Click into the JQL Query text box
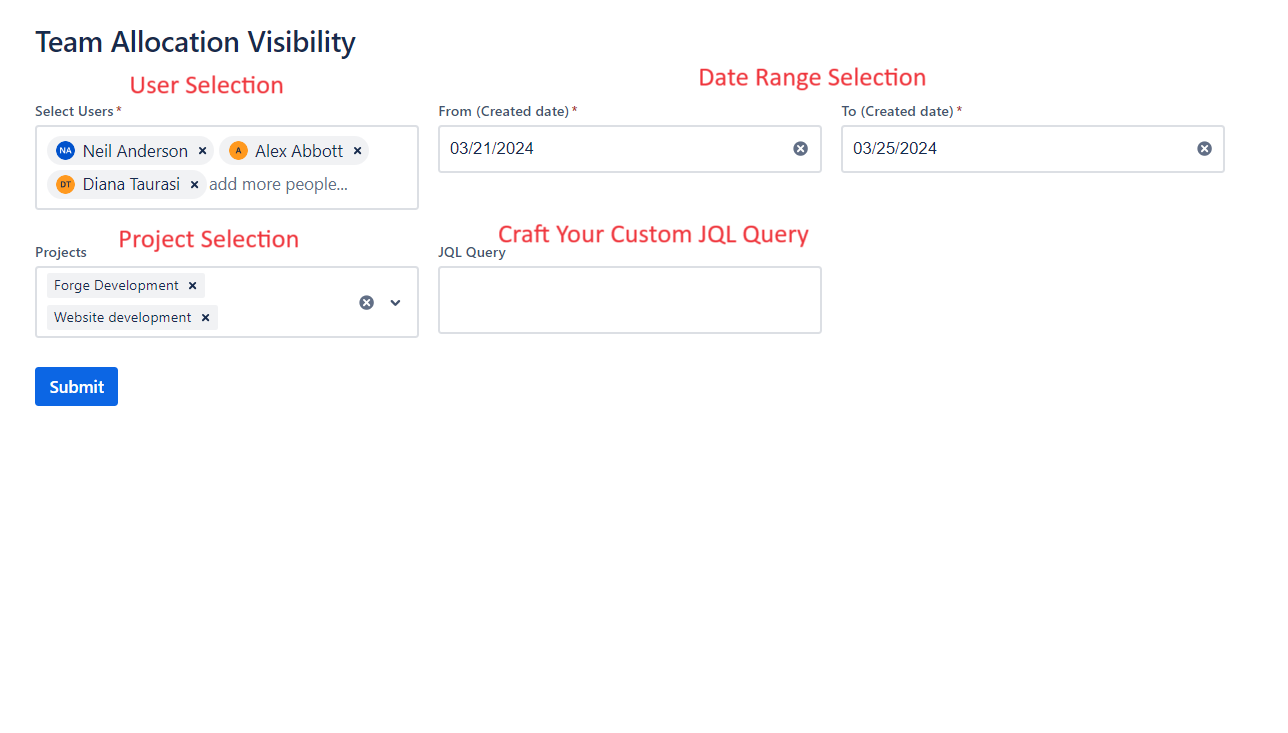This screenshot has width=1288, height=733. tap(629, 300)
